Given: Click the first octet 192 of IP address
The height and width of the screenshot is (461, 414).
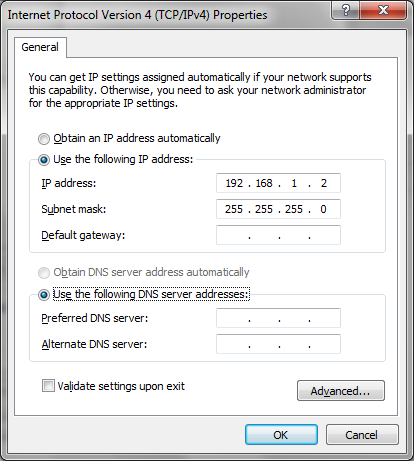Looking at the screenshot, I should point(234,183).
